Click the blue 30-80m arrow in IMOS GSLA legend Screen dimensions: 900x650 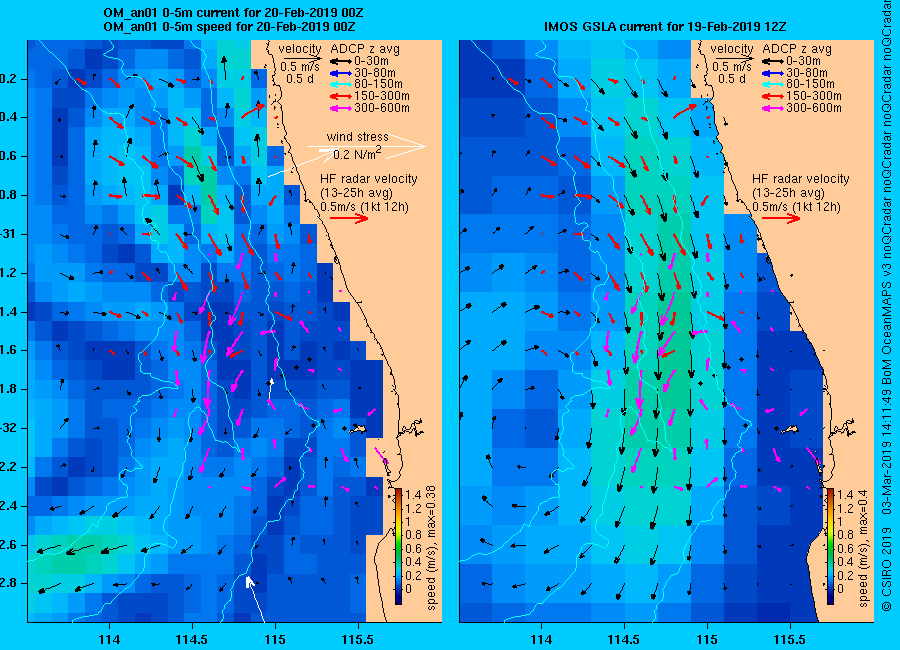pyautogui.click(x=773, y=73)
